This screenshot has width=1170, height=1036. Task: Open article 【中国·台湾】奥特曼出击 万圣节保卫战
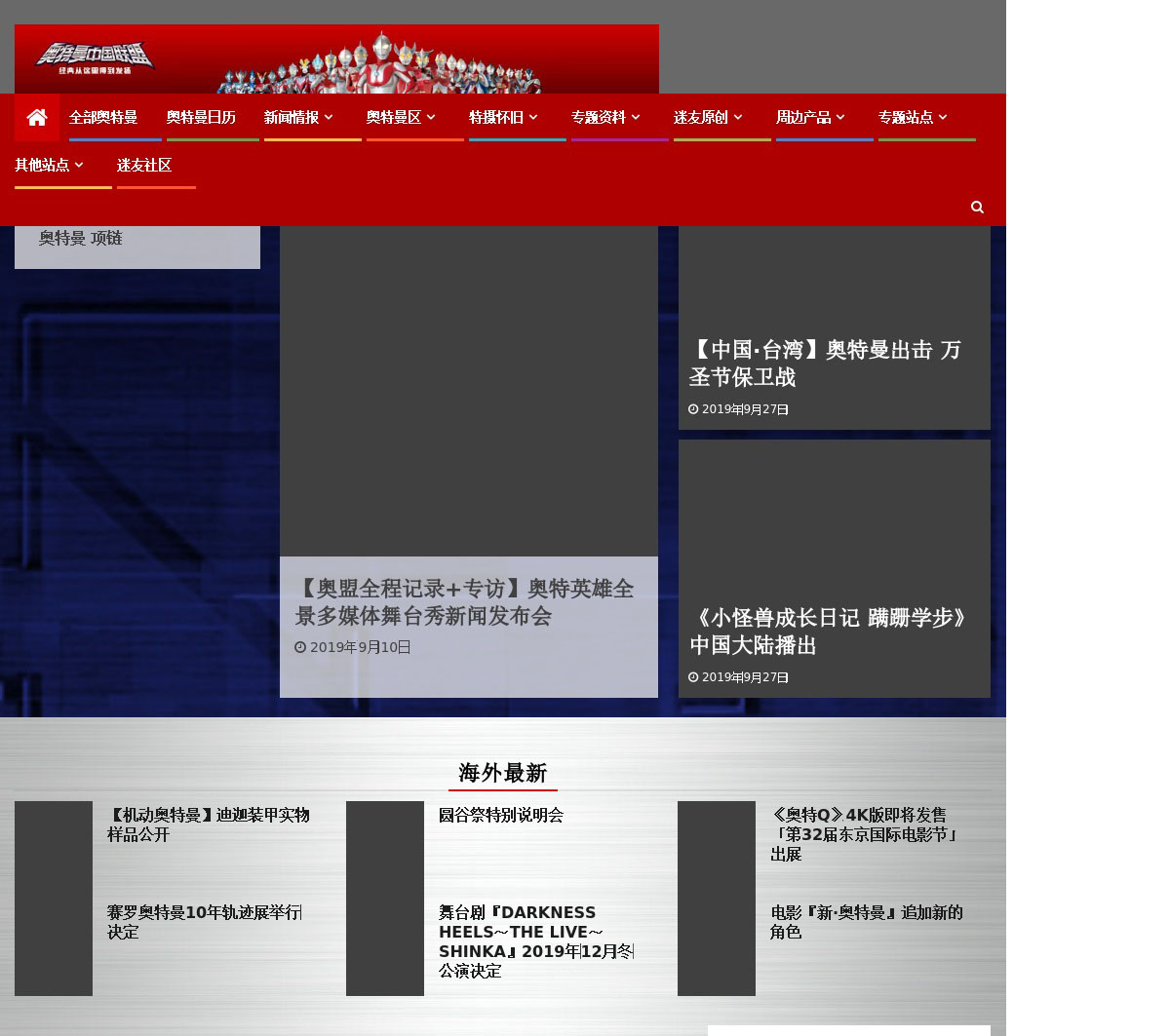coord(825,364)
